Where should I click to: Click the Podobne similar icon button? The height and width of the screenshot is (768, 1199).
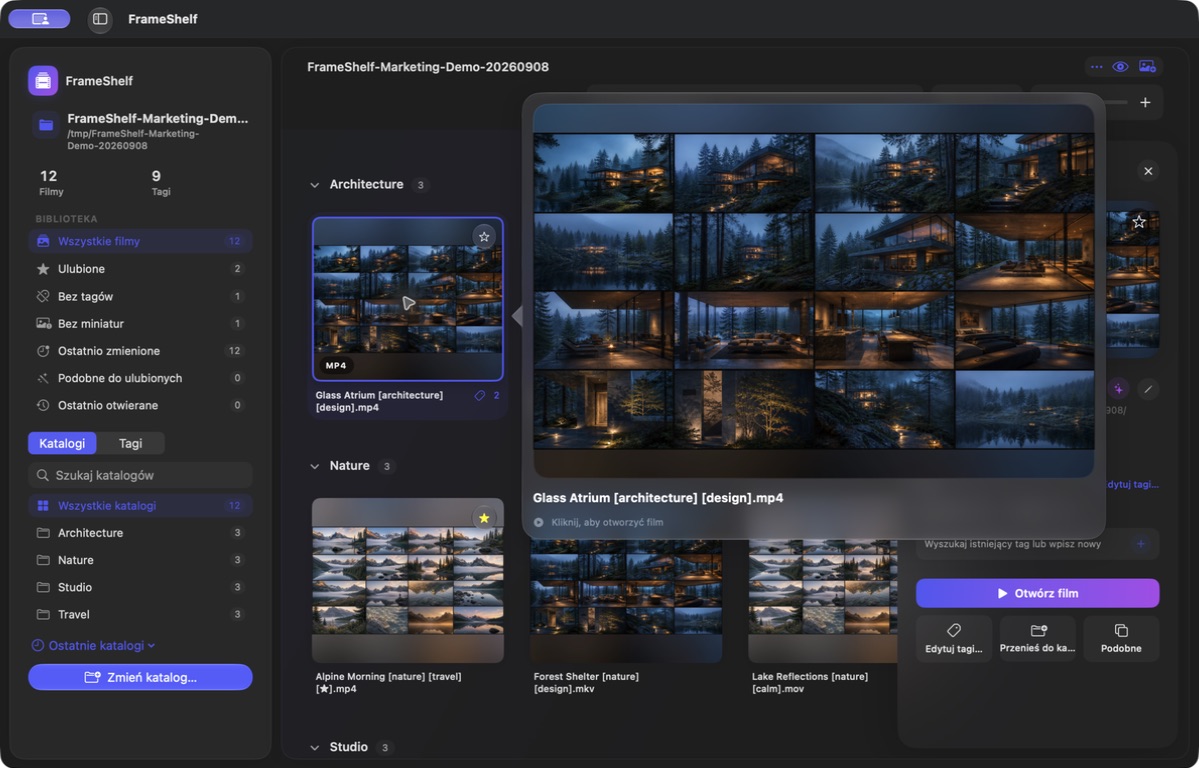1121,638
